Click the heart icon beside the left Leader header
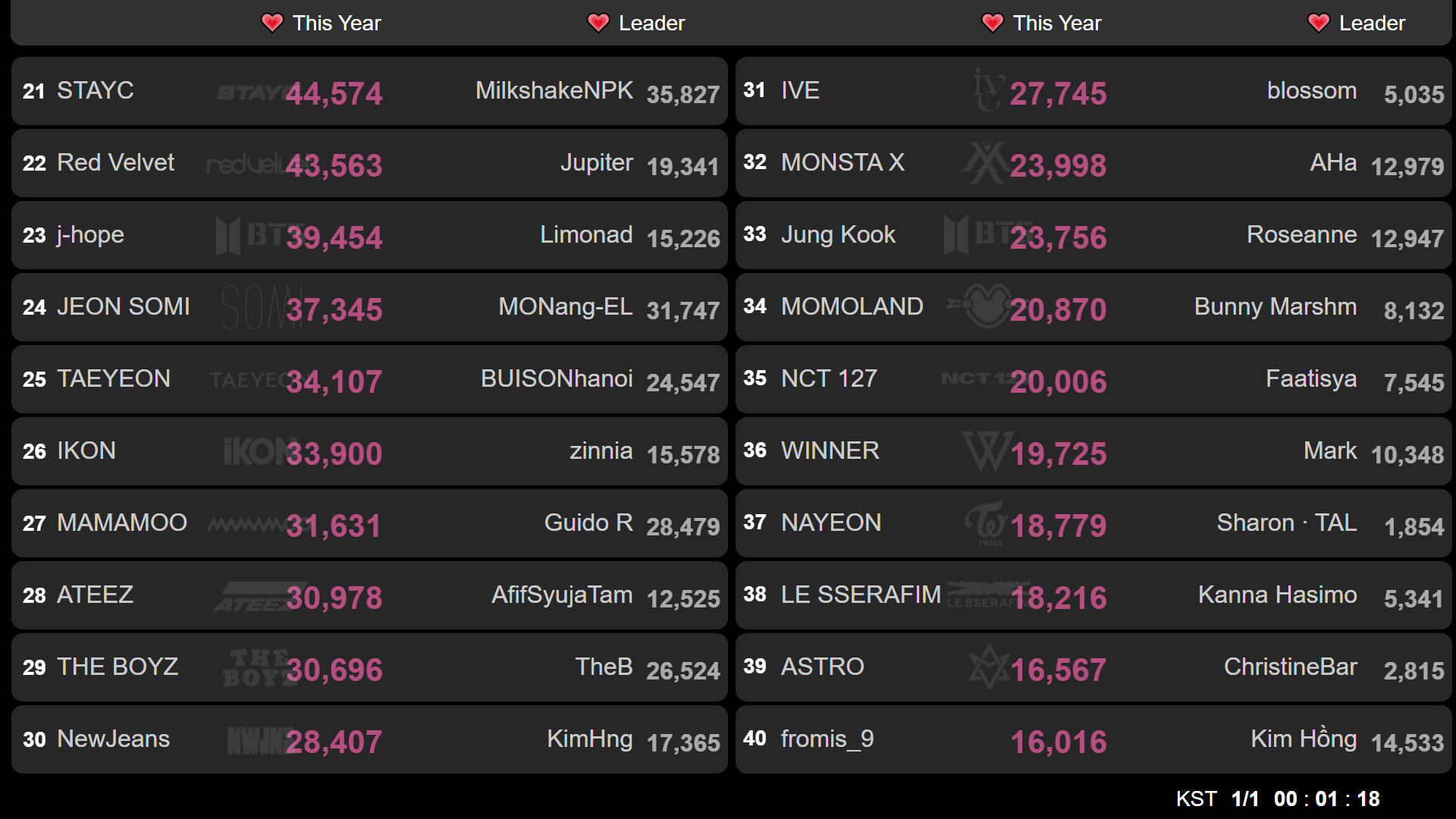This screenshot has width=1456, height=819. coord(598,23)
